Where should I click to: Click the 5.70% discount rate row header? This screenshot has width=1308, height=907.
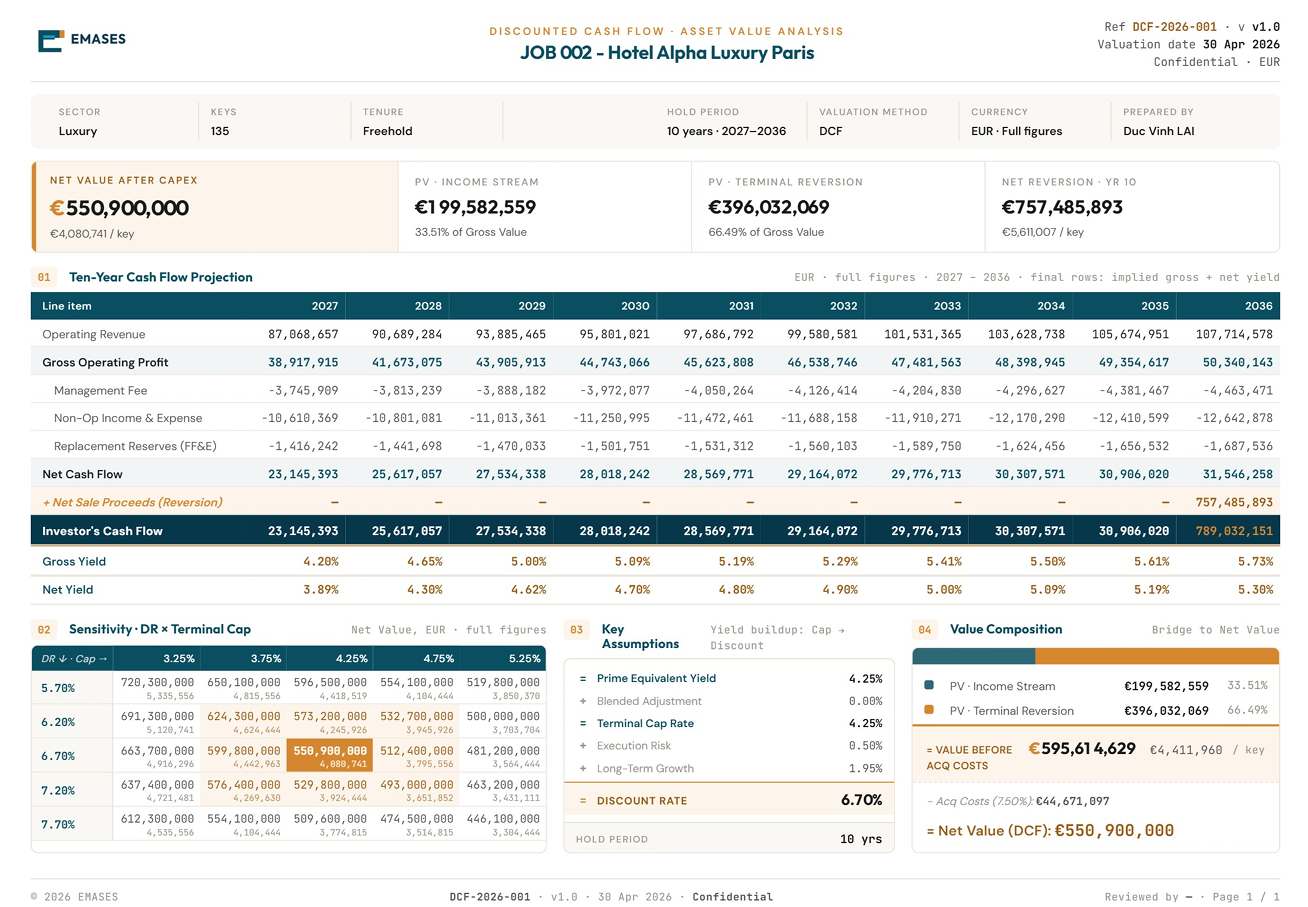click(x=58, y=688)
